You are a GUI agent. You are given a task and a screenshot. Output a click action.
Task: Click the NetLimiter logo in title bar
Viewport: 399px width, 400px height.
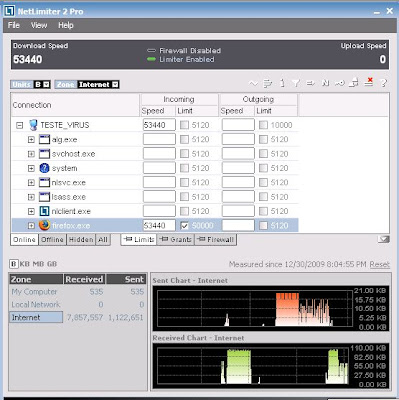[x=9, y=11]
